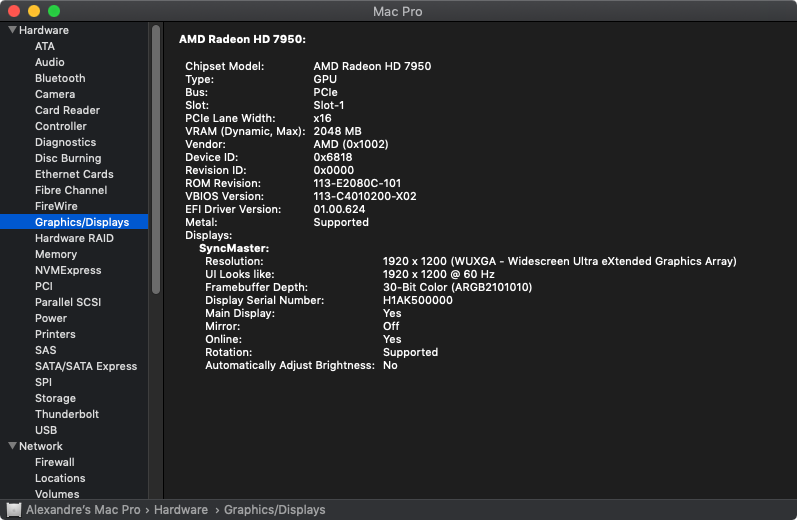The image size is (797, 520).
Task: Click UI Looks like value 1920 x 1200 @ 60 Hz
Action: click(439, 274)
